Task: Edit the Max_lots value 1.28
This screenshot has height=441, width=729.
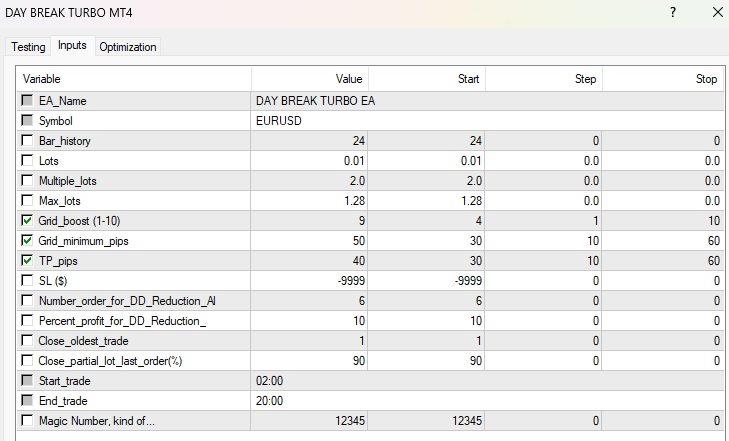Action: coord(309,201)
